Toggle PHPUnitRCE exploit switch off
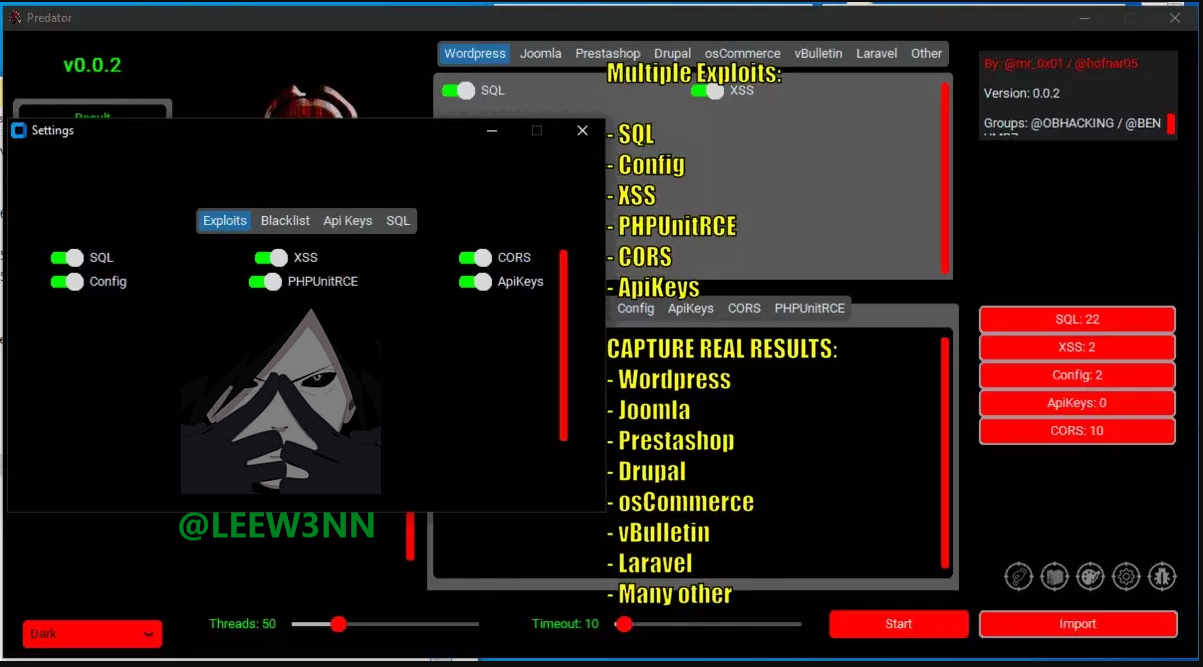Image resolution: width=1203 pixels, height=667 pixels. (x=266, y=282)
